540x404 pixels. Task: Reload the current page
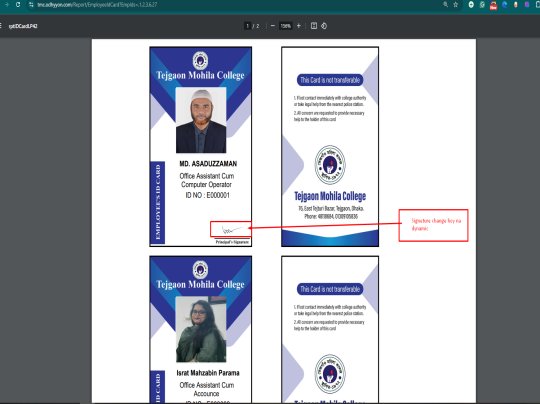[18, 4]
